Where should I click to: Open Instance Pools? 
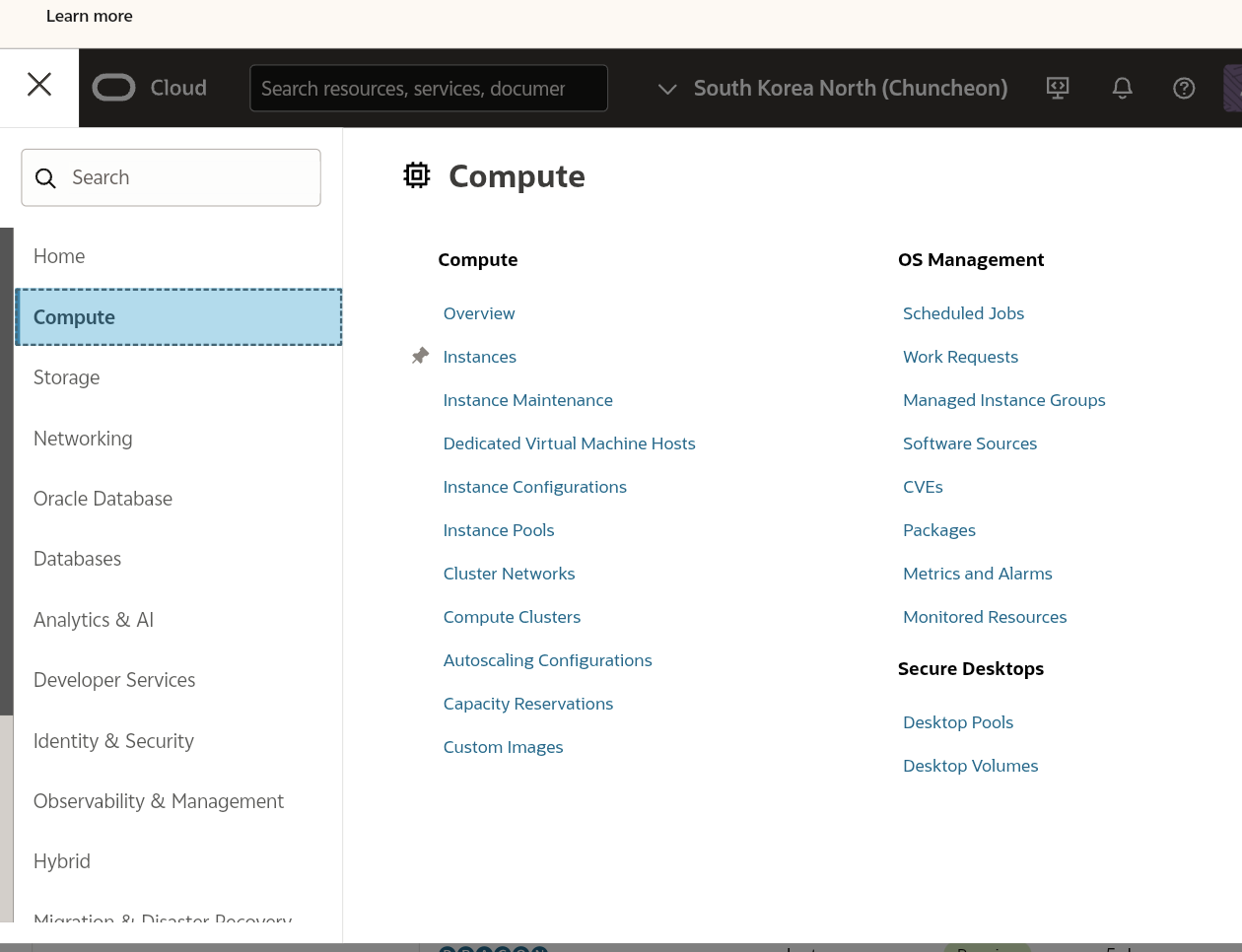pos(499,530)
